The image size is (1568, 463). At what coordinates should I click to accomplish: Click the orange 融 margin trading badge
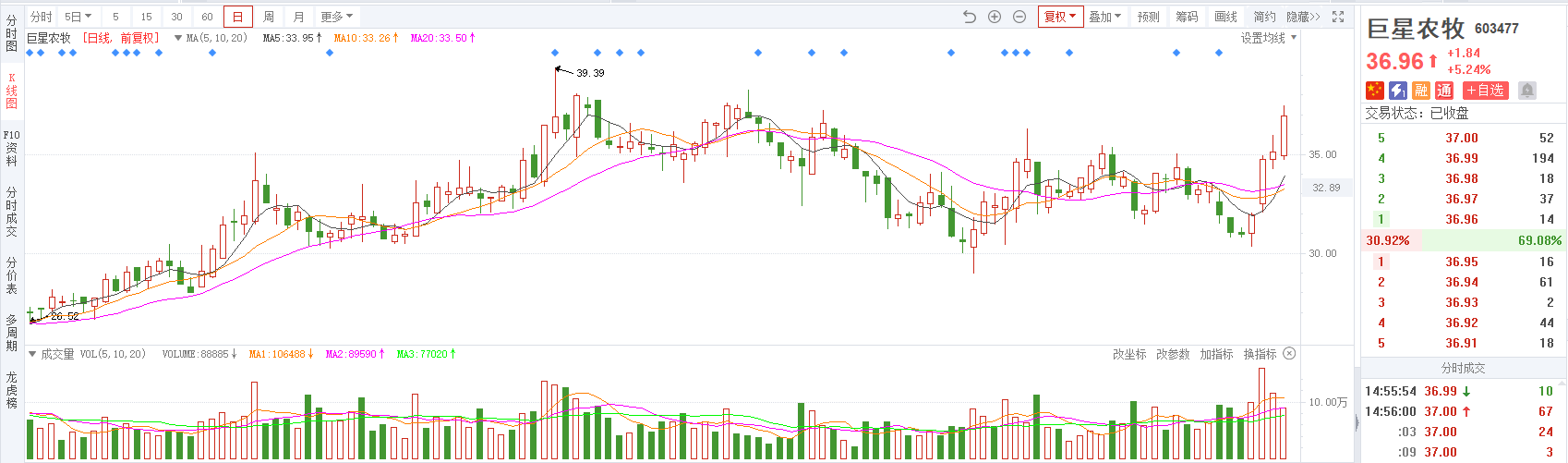pos(1421,90)
